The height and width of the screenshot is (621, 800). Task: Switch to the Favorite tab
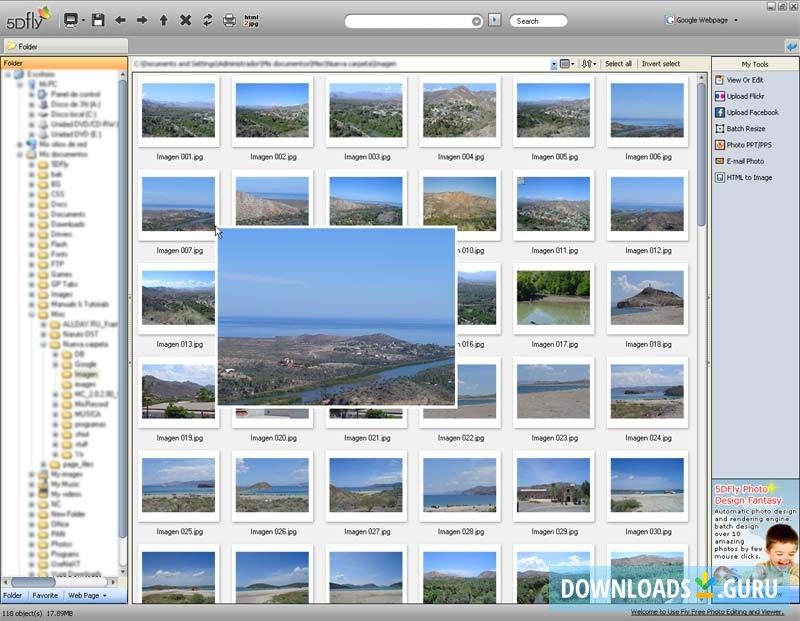click(45, 595)
